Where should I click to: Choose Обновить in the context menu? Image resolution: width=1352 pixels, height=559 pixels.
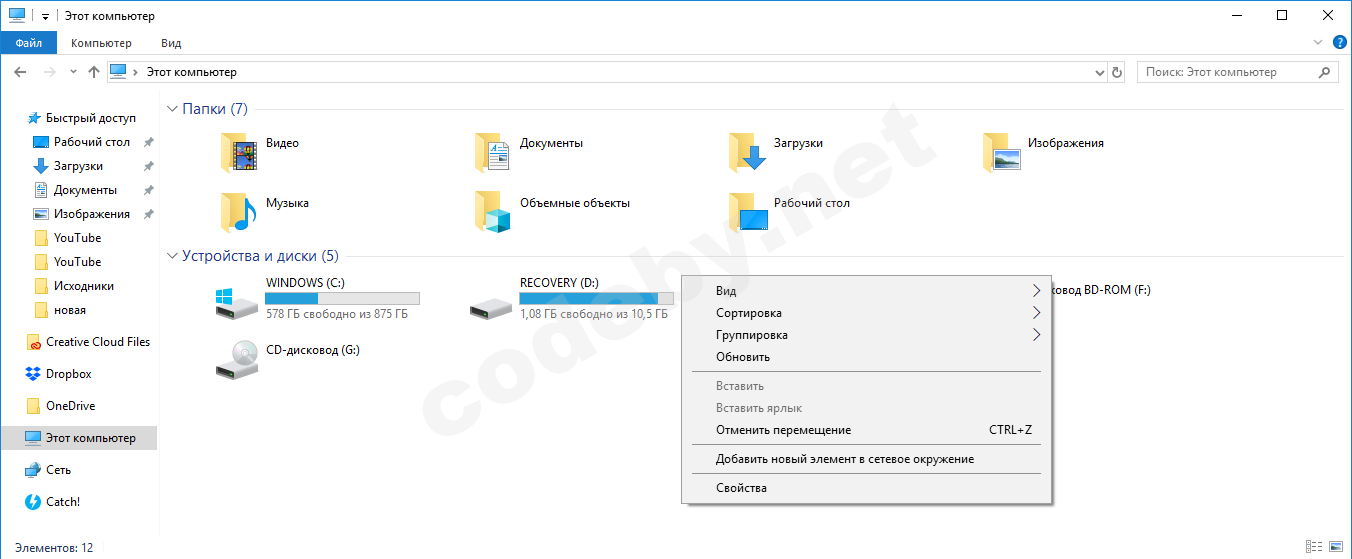click(x=866, y=357)
